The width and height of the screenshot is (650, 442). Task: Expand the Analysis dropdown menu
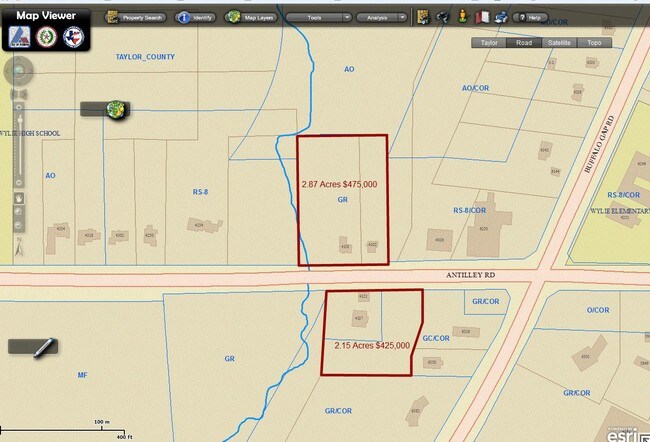pyautogui.click(x=381, y=17)
